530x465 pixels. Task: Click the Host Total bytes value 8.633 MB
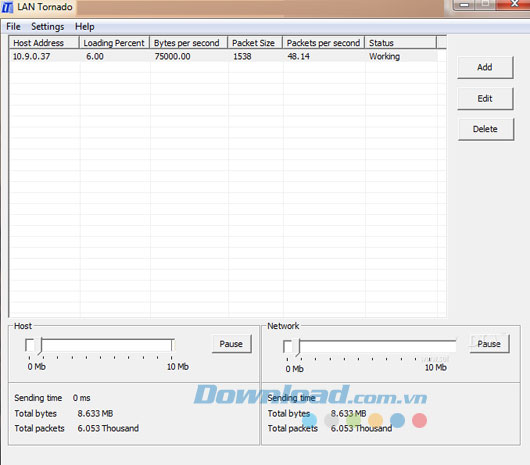[95, 413]
